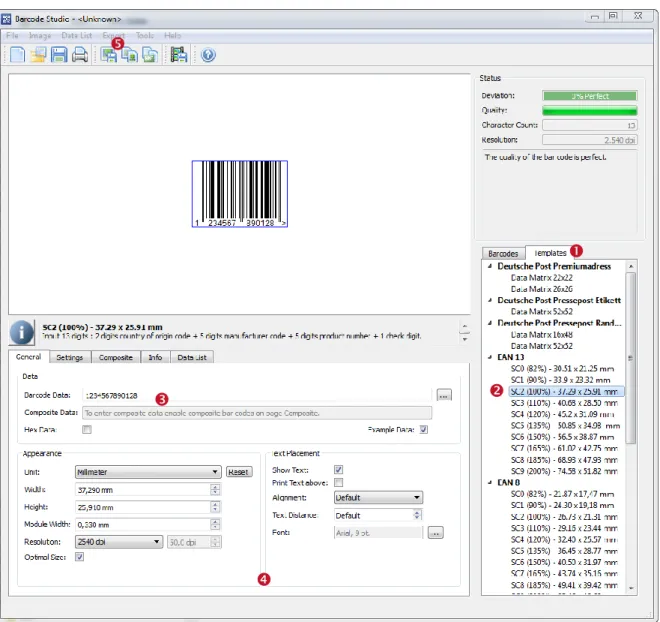
Task: Switch to the Data List tab
Action: 192,357
